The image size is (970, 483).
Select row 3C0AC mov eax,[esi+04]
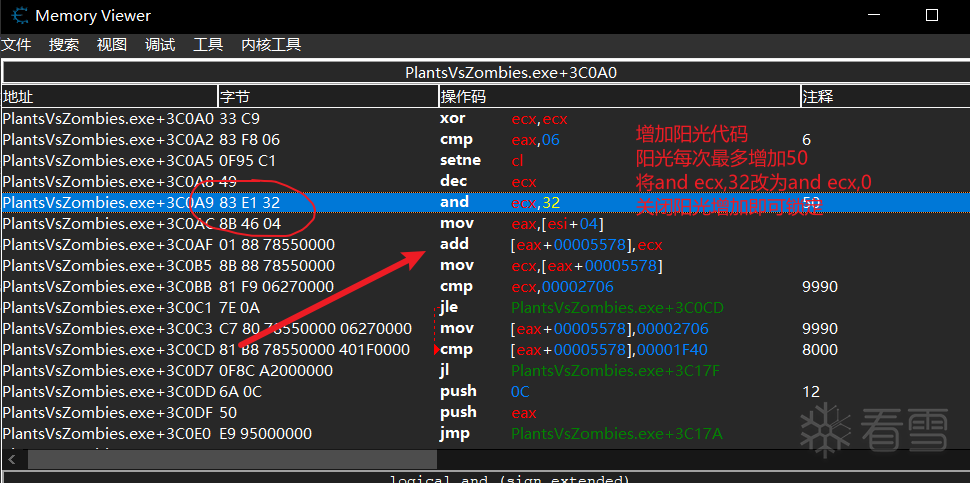pyautogui.click(x=485, y=224)
